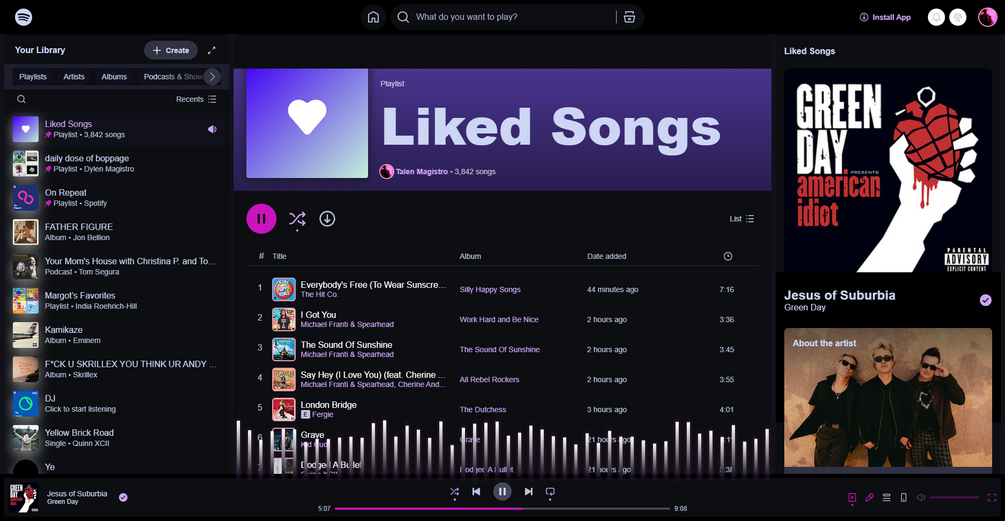Open FATHER FIGURE album by Jon Bellion
This screenshot has width=1005, height=521.
pyautogui.click(x=117, y=232)
